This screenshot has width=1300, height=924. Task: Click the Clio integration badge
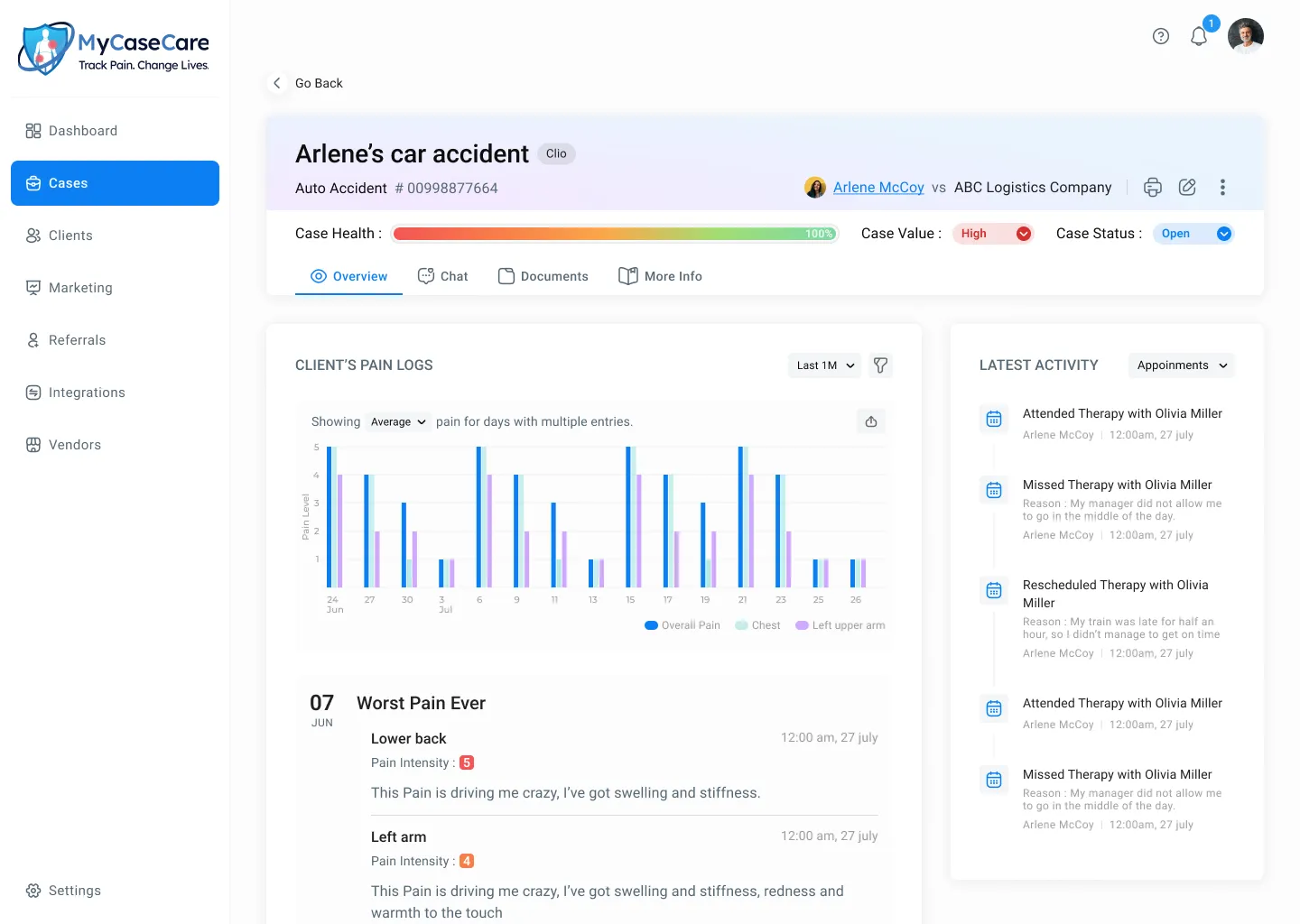pyautogui.click(x=556, y=153)
